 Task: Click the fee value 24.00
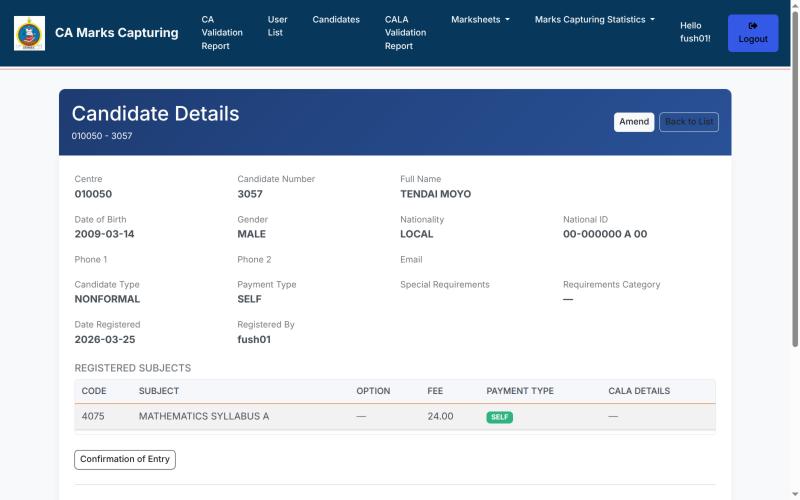click(440, 416)
